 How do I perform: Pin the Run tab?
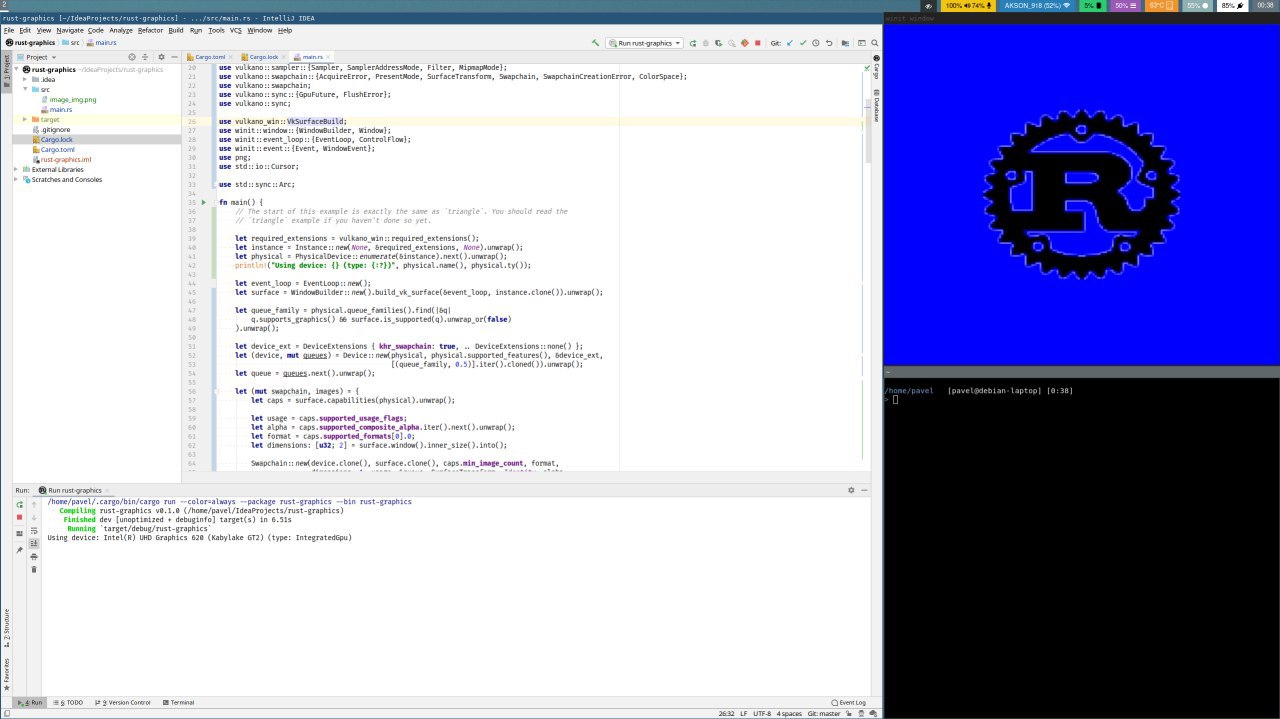(x=19, y=550)
